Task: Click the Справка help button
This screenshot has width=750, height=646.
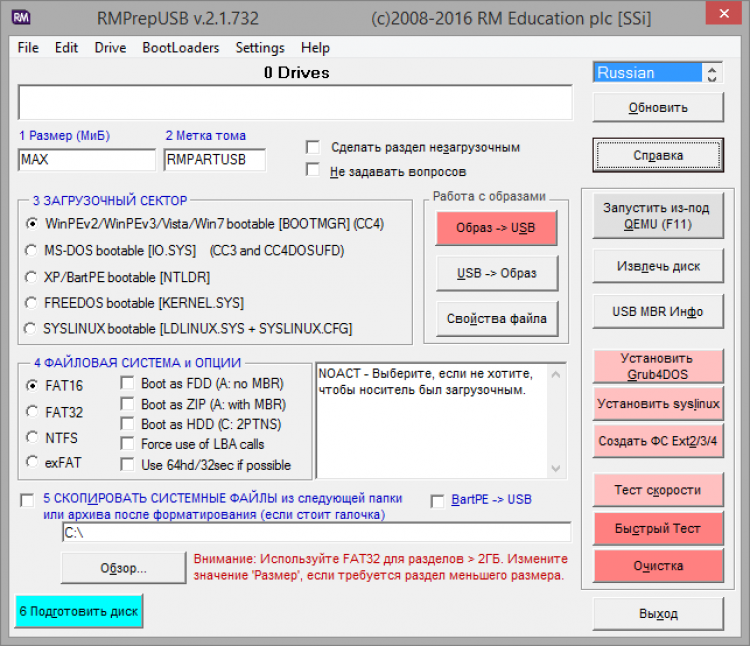Action: [x=658, y=155]
